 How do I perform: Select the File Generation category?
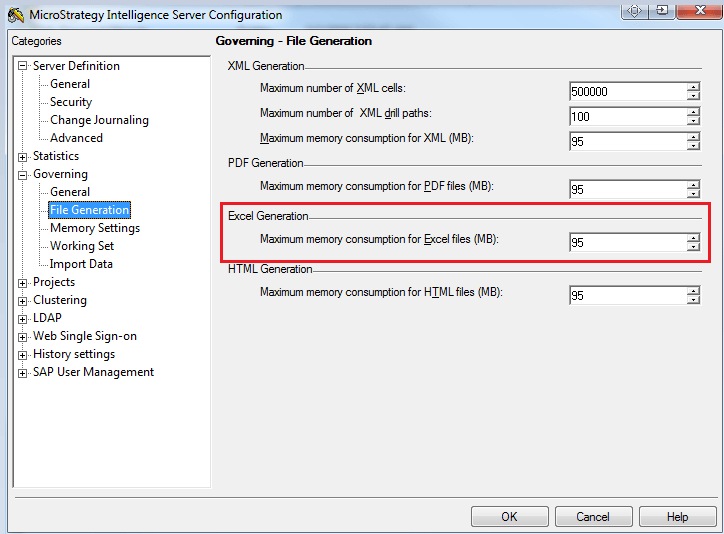tap(90, 210)
